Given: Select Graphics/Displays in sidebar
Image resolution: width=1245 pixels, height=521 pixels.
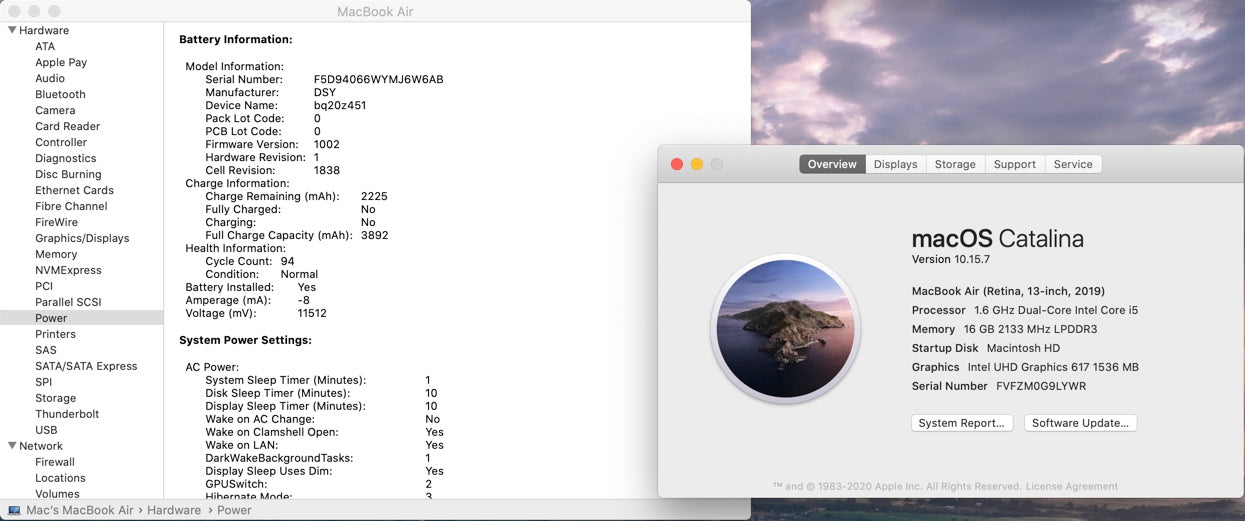Looking at the screenshot, I should (82, 238).
